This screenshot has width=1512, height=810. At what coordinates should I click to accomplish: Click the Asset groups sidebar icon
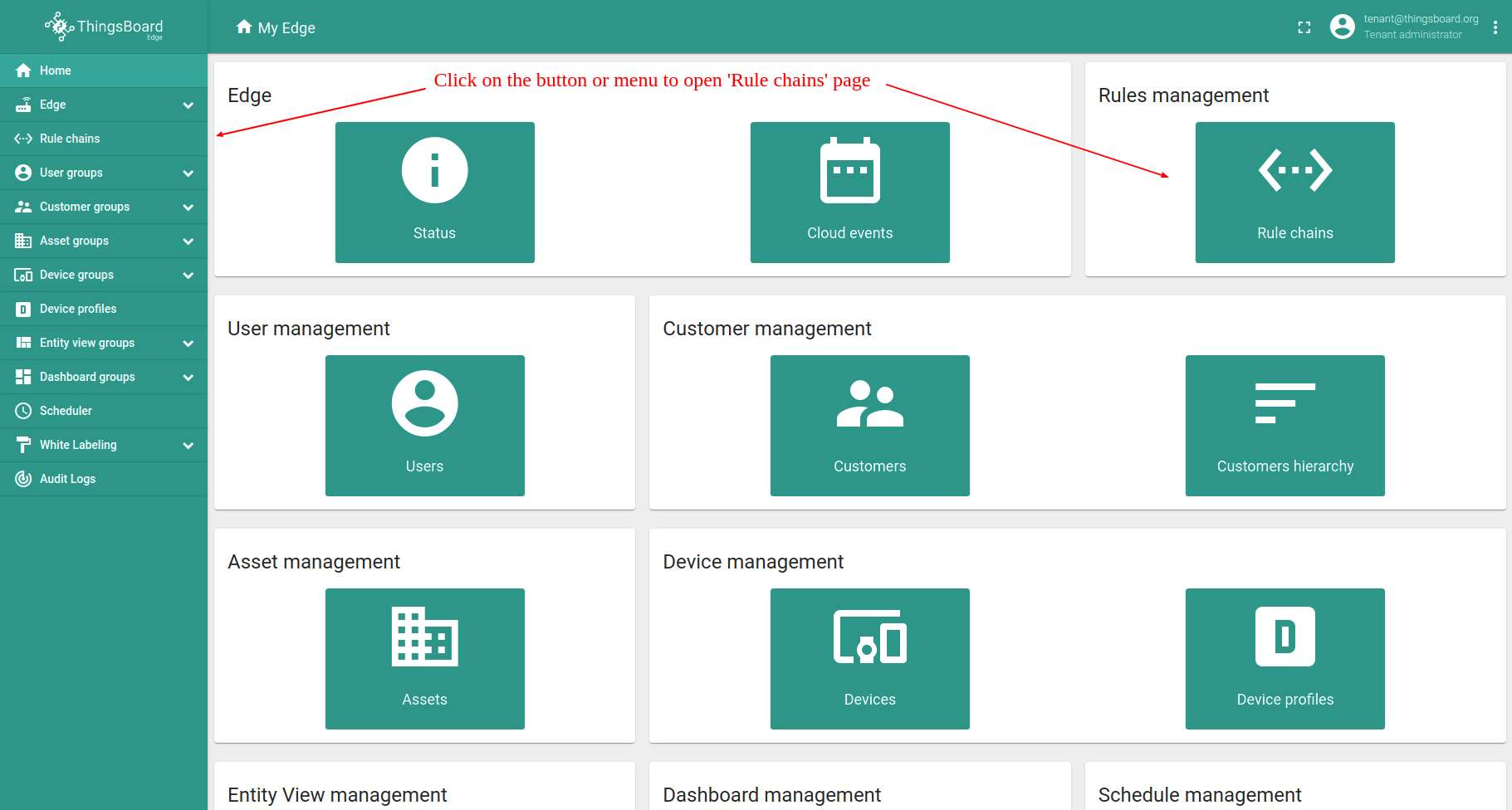pyautogui.click(x=23, y=241)
